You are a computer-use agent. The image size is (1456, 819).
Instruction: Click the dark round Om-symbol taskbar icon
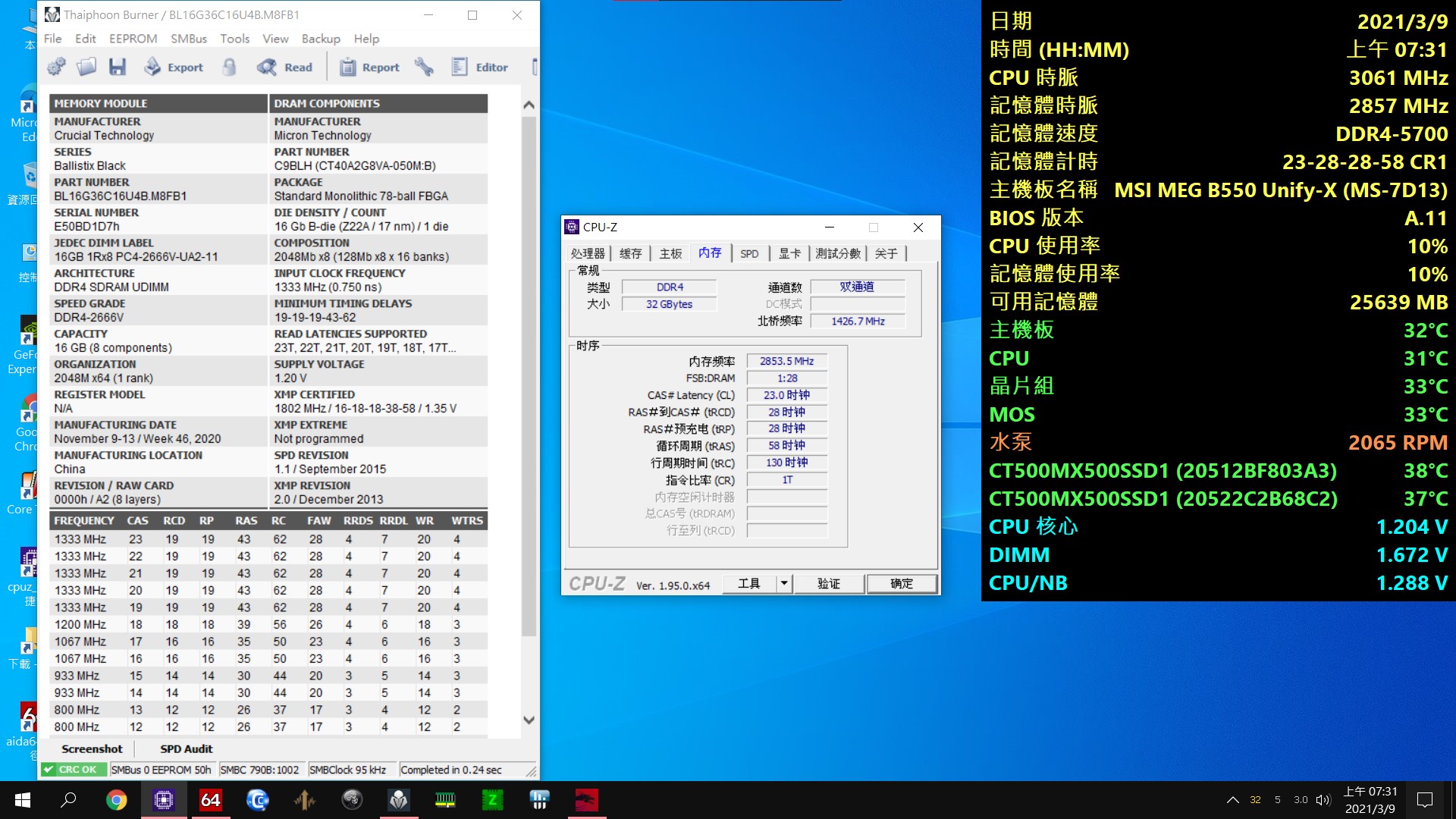click(x=352, y=800)
